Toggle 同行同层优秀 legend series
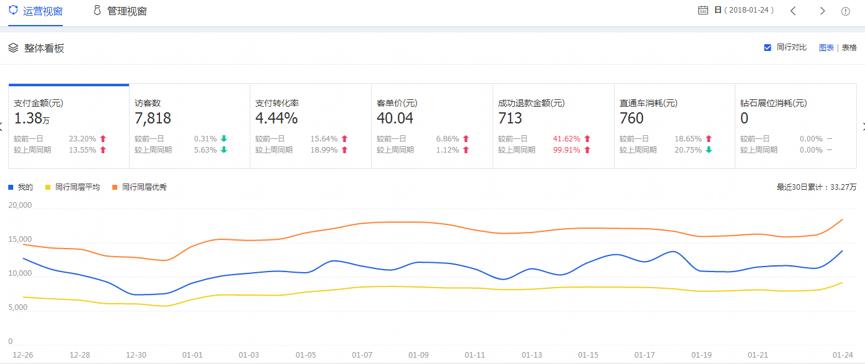Viewport: 865px width, 364px height. coord(140,188)
